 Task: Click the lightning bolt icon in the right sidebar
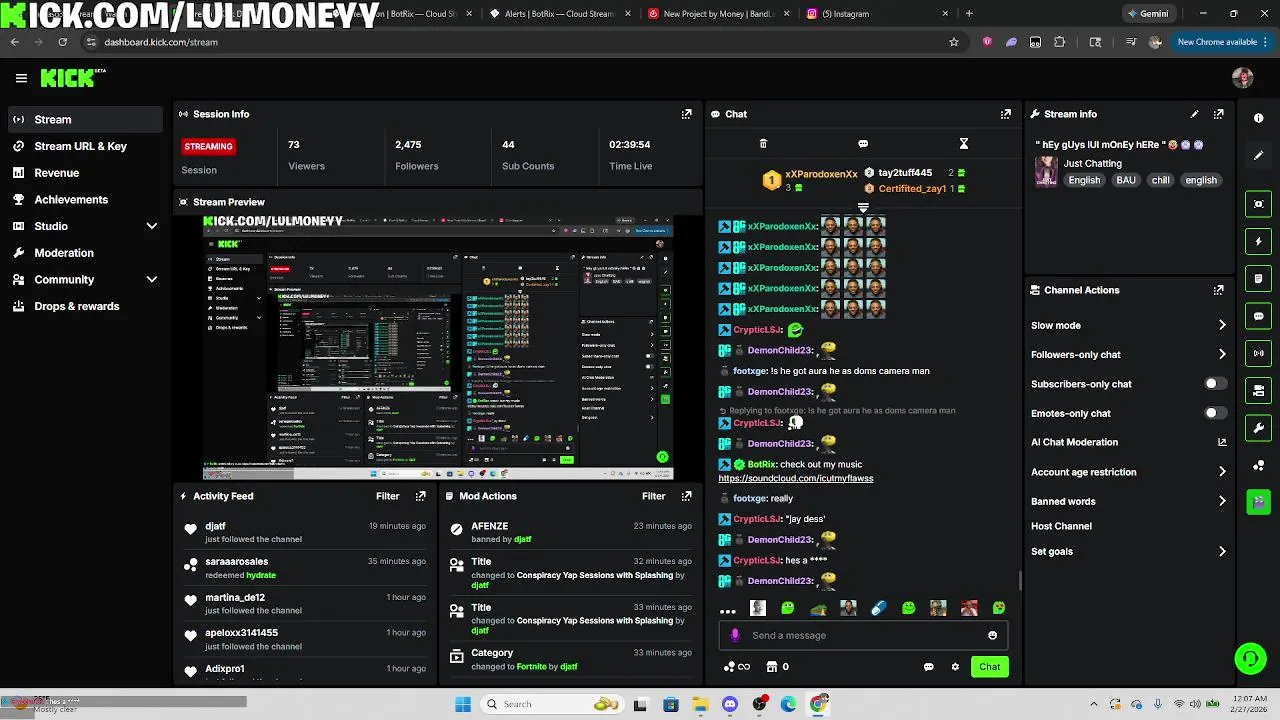[x=1258, y=241]
